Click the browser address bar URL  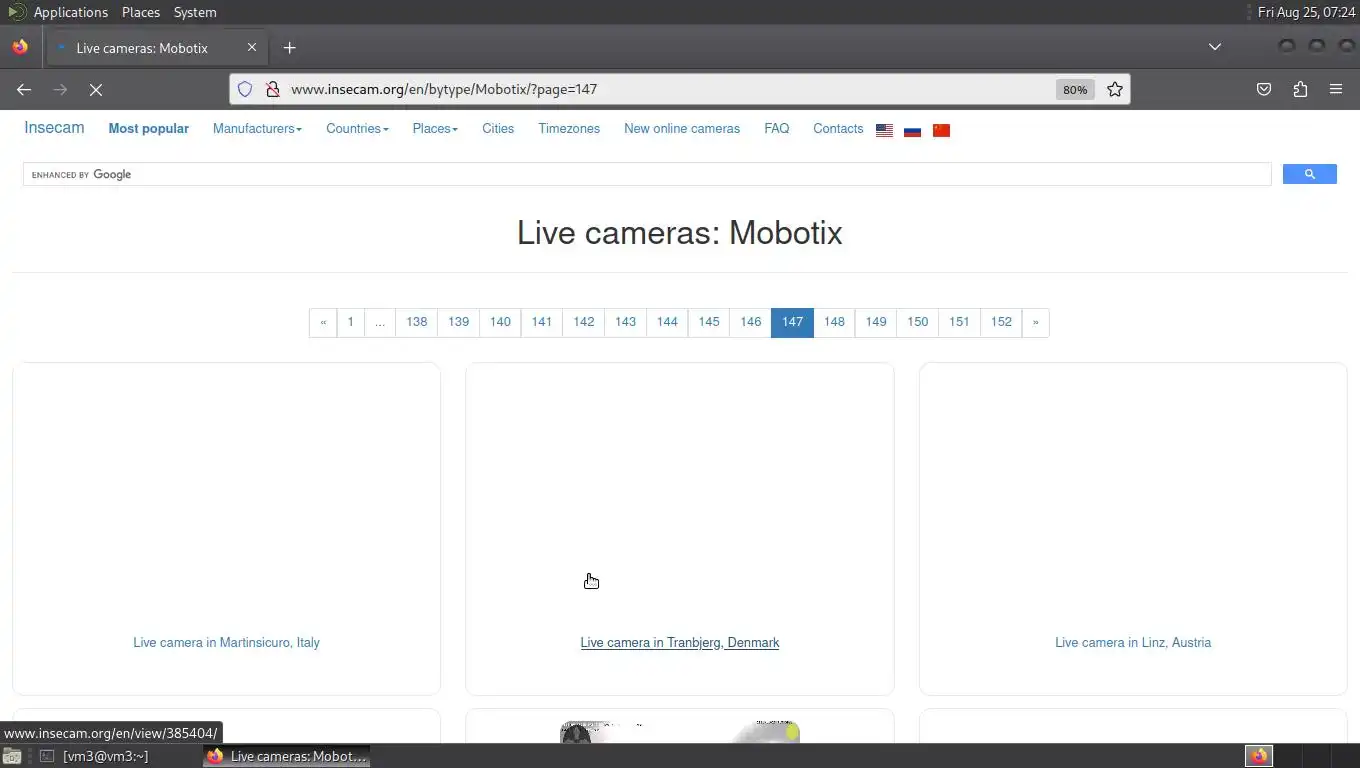[444, 89]
